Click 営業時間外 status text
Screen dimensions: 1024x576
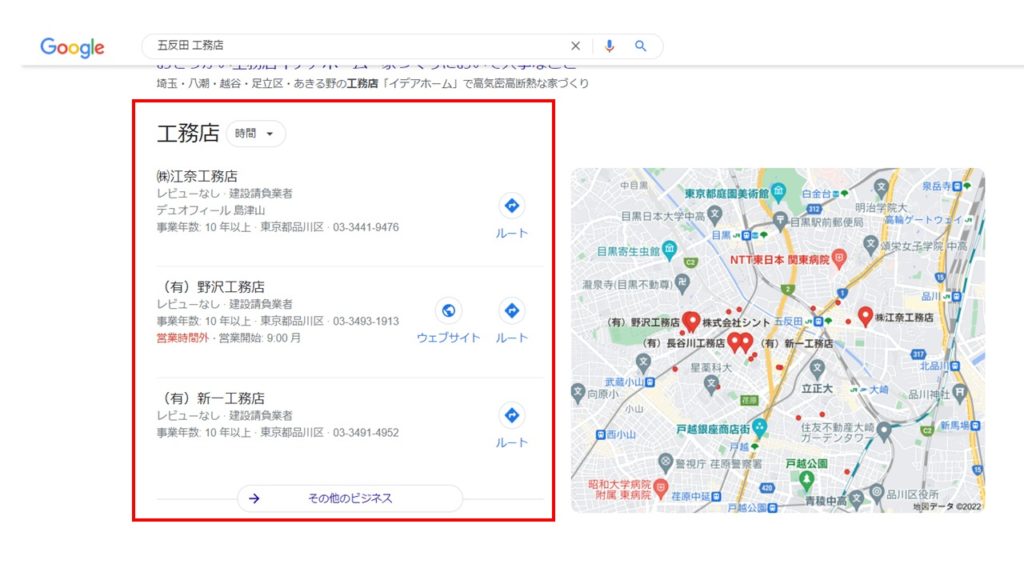coord(182,338)
